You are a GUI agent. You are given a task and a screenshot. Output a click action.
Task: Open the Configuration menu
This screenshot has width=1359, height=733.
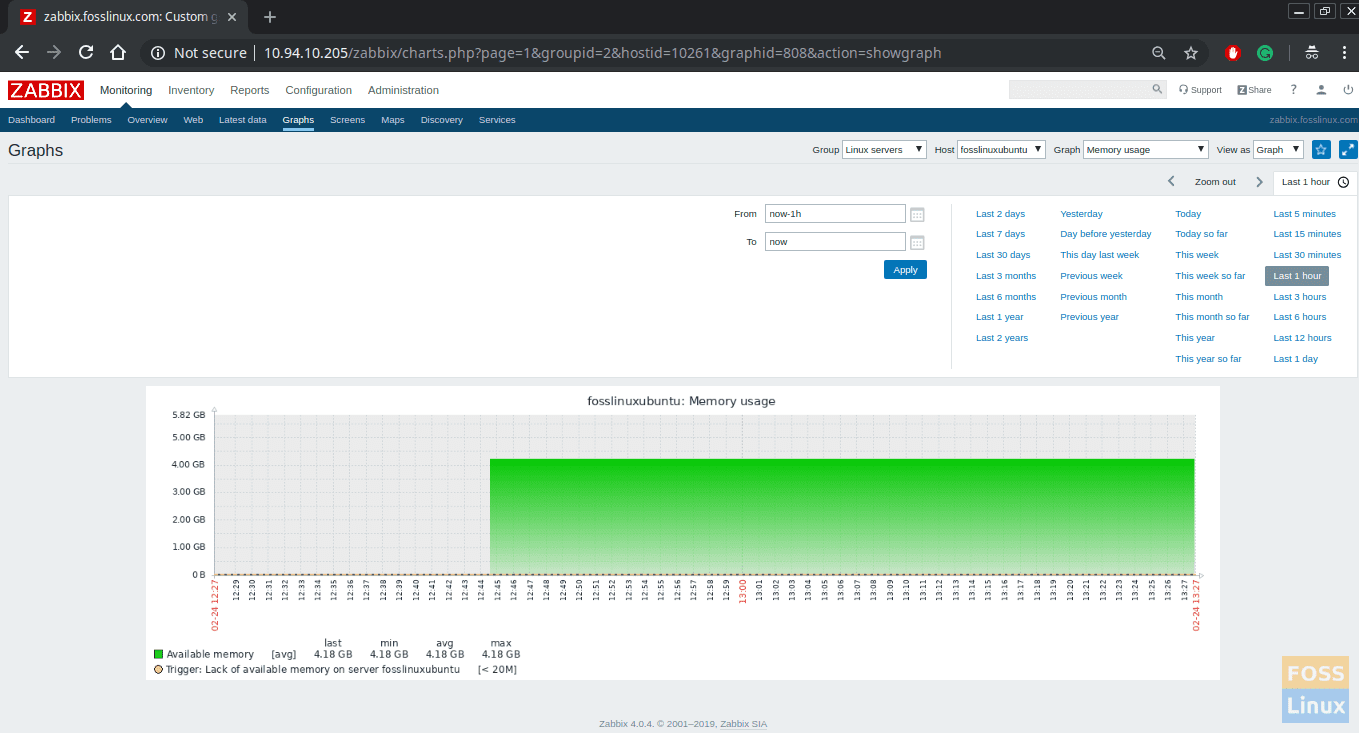(x=319, y=90)
